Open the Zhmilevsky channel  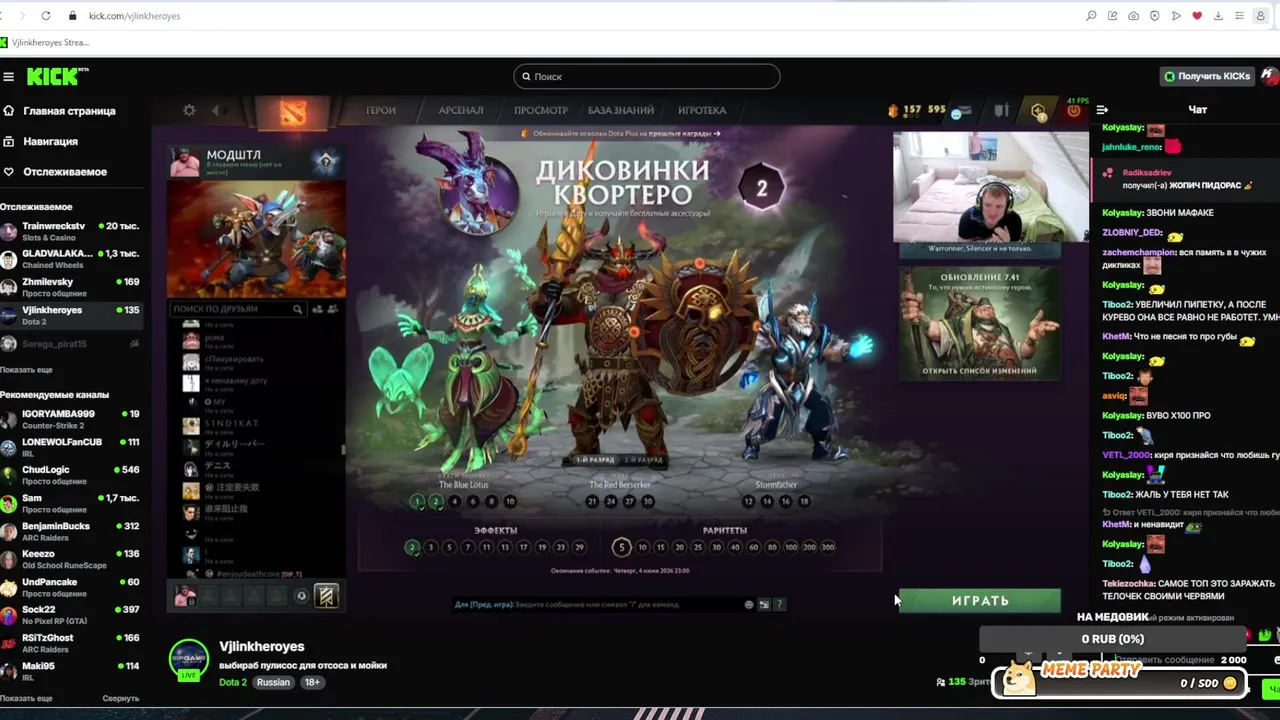70,287
